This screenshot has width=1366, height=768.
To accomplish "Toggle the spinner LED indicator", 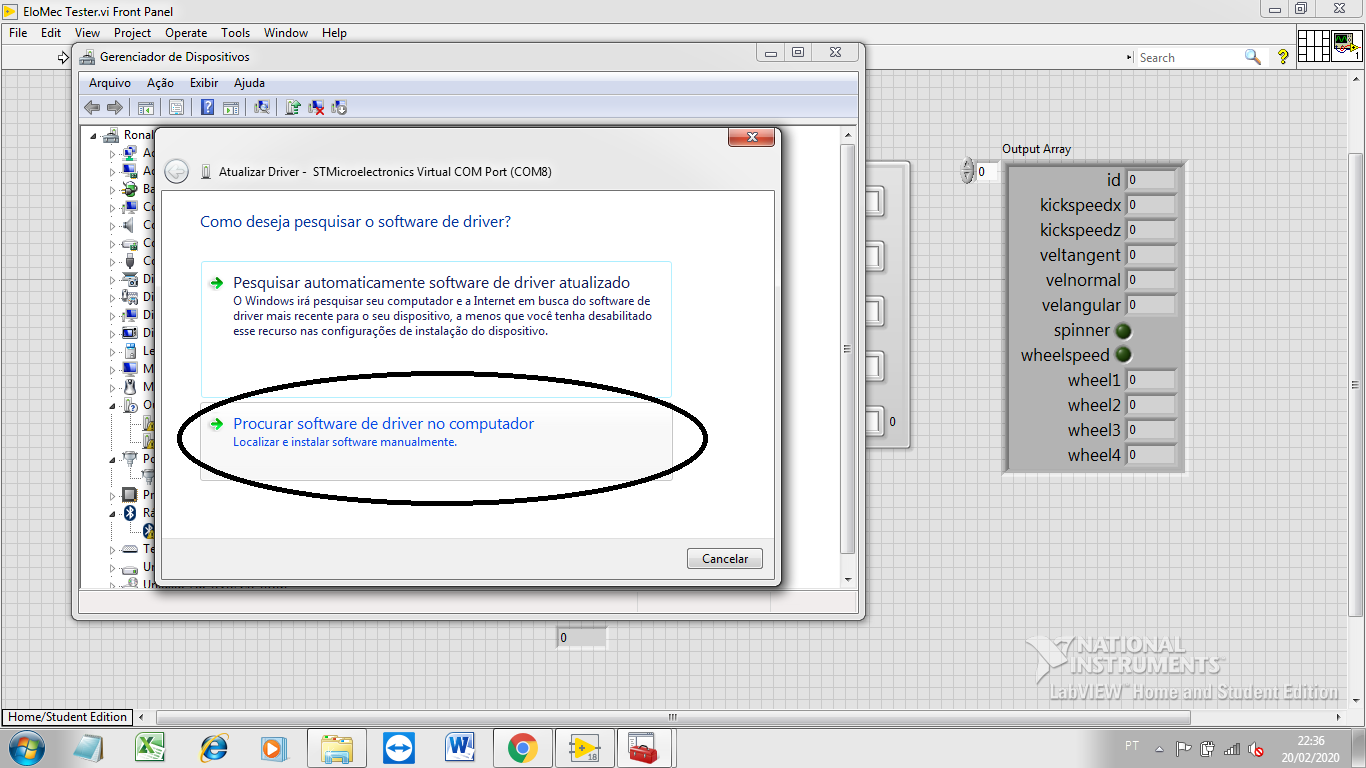I will (x=1124, y=330).
